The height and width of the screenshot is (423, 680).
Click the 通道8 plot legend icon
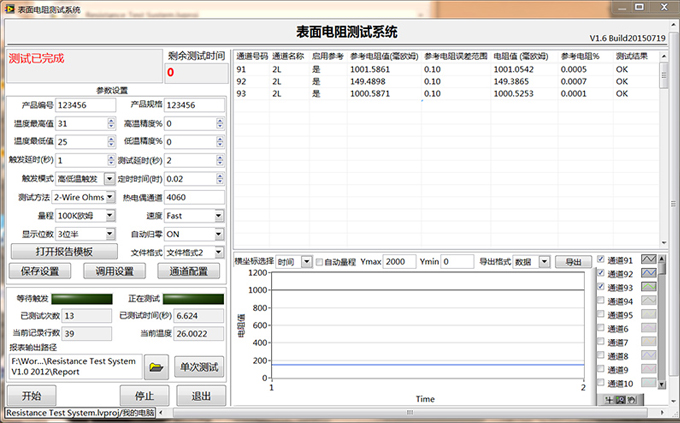[648, 356]
